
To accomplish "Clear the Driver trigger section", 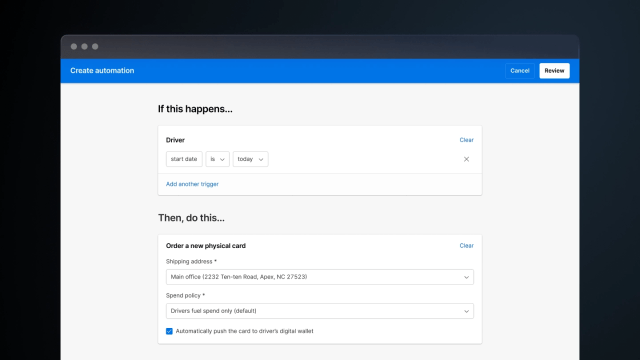I will pyautogui.click(x=467, y=140).
